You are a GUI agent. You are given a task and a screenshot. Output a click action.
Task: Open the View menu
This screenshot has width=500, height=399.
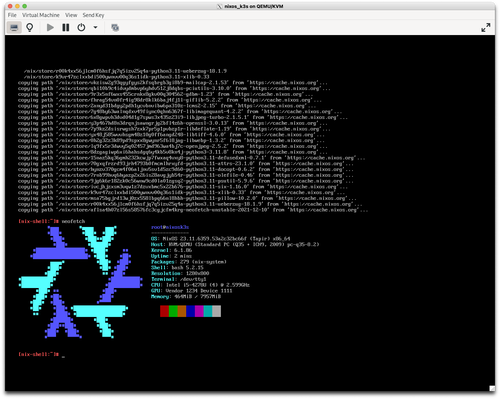[x=71, y=15]
